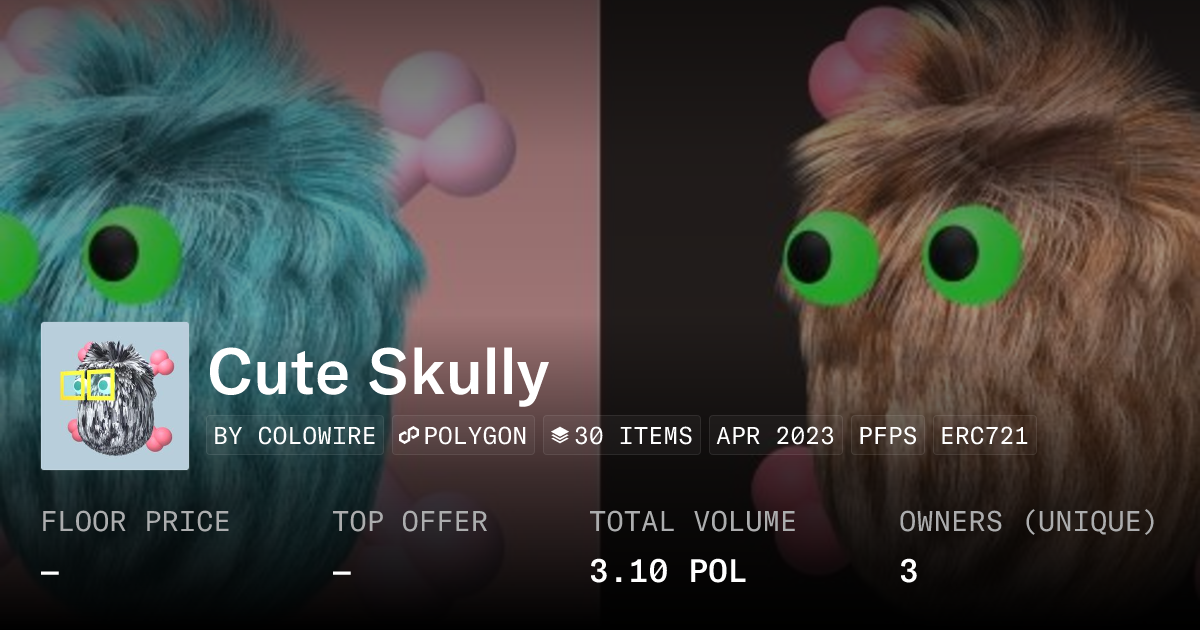Viewport: 1200px width, 630px height.
Task: Open the Cute Skully collection avatar thumbnail
Action: pyautogui.click(x=115, y=396)
